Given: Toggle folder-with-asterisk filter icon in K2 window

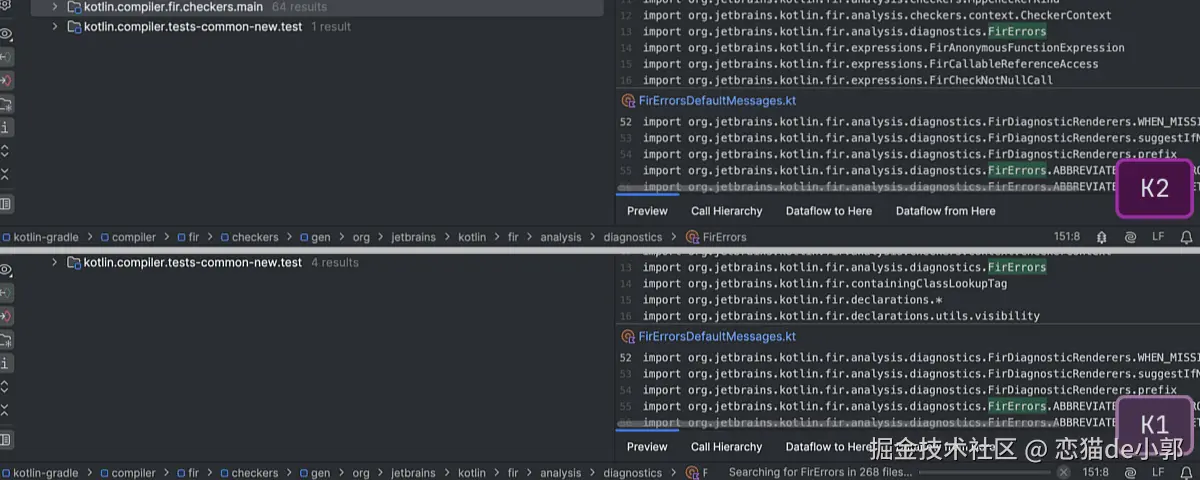Looking at the screenshot, I should 6,104.
